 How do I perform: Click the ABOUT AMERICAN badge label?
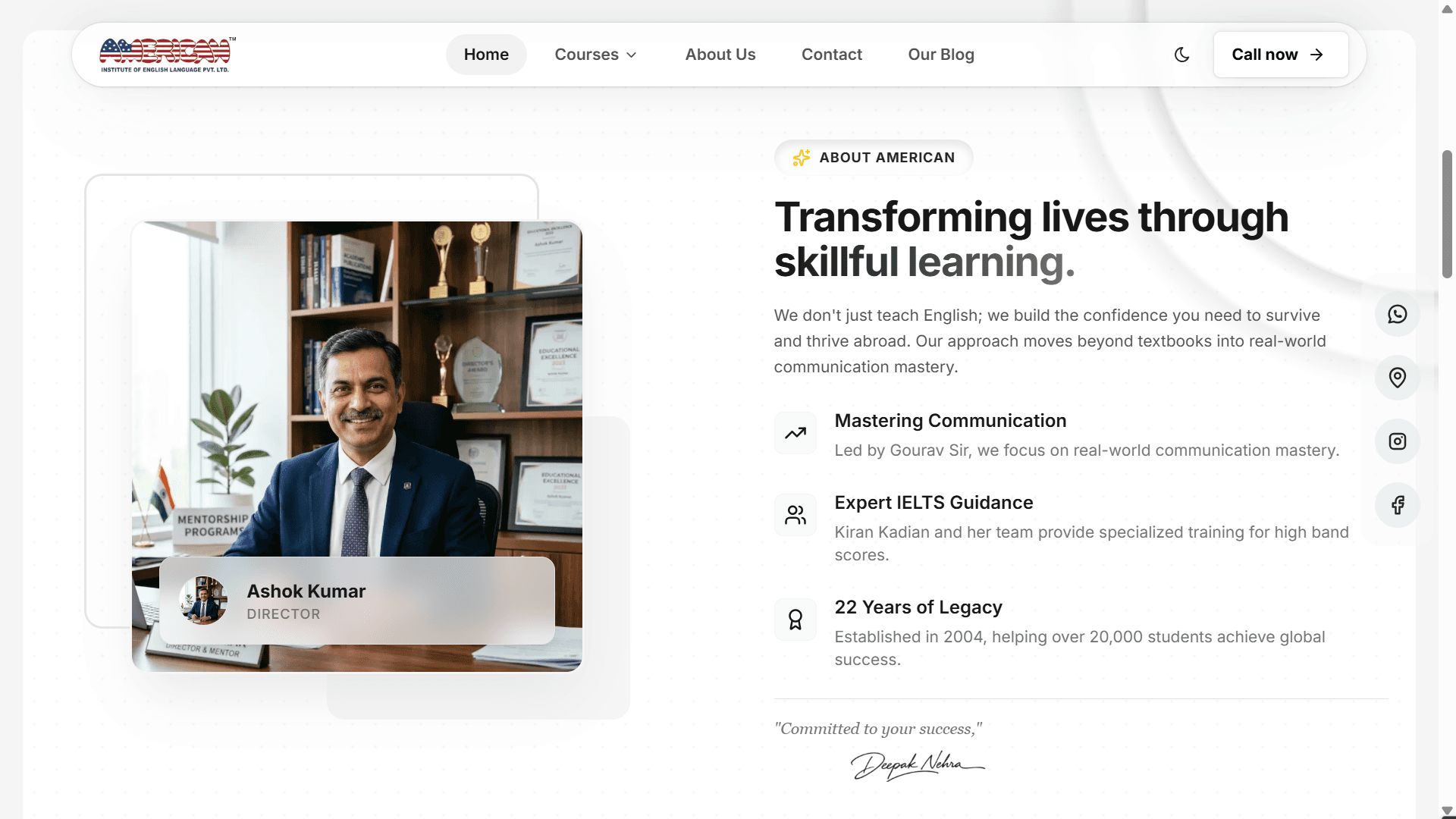886,158
